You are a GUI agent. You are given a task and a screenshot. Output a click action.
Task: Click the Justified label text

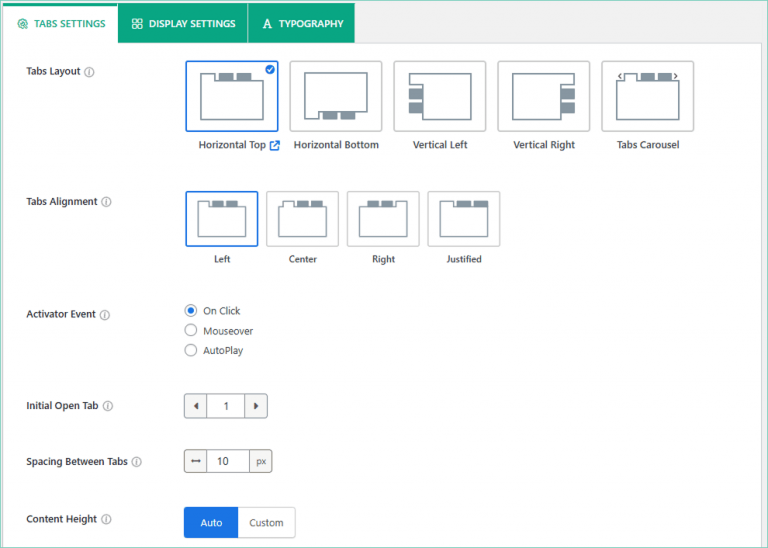coord(464,259)
